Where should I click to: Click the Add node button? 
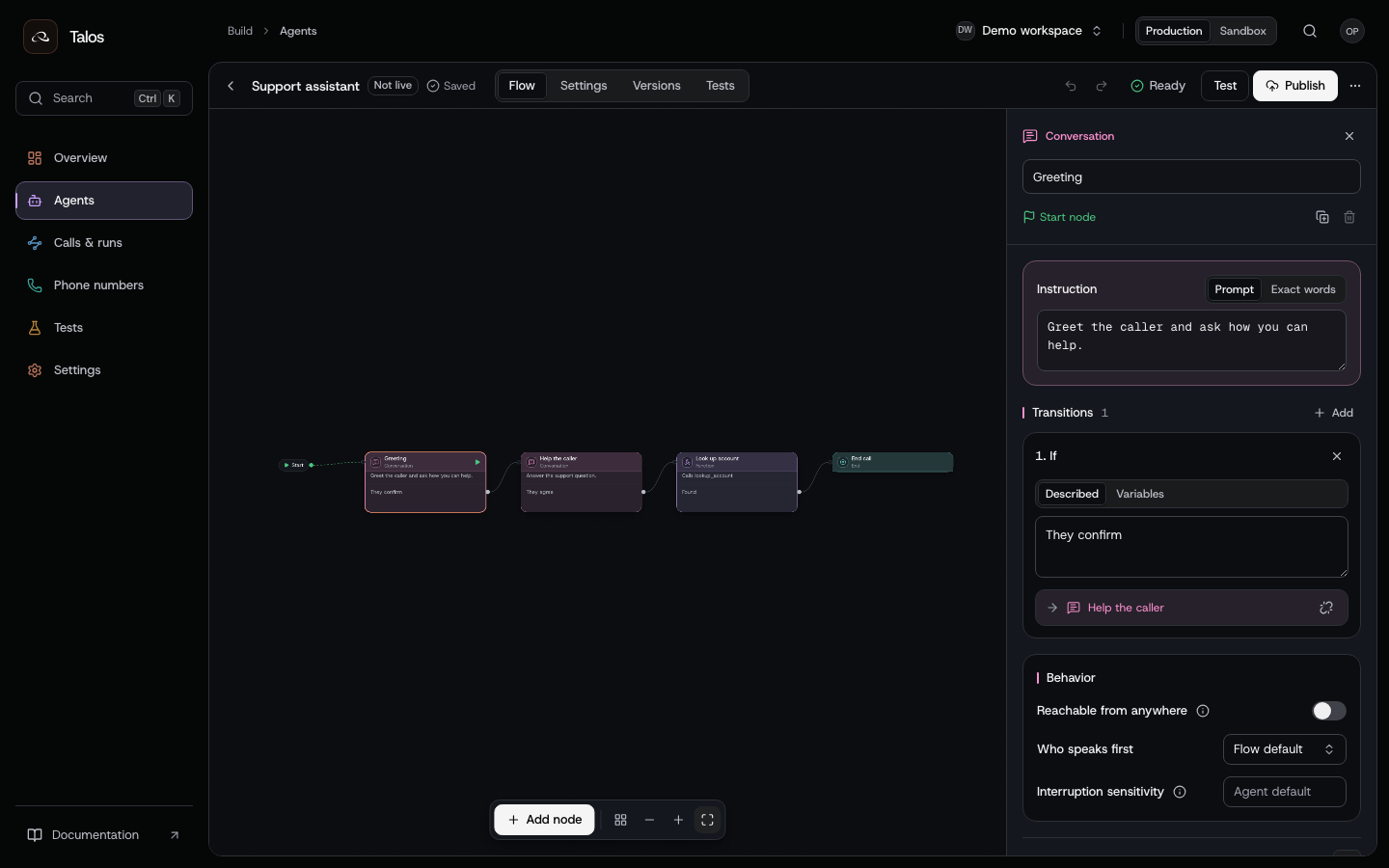tap(545, 820)
